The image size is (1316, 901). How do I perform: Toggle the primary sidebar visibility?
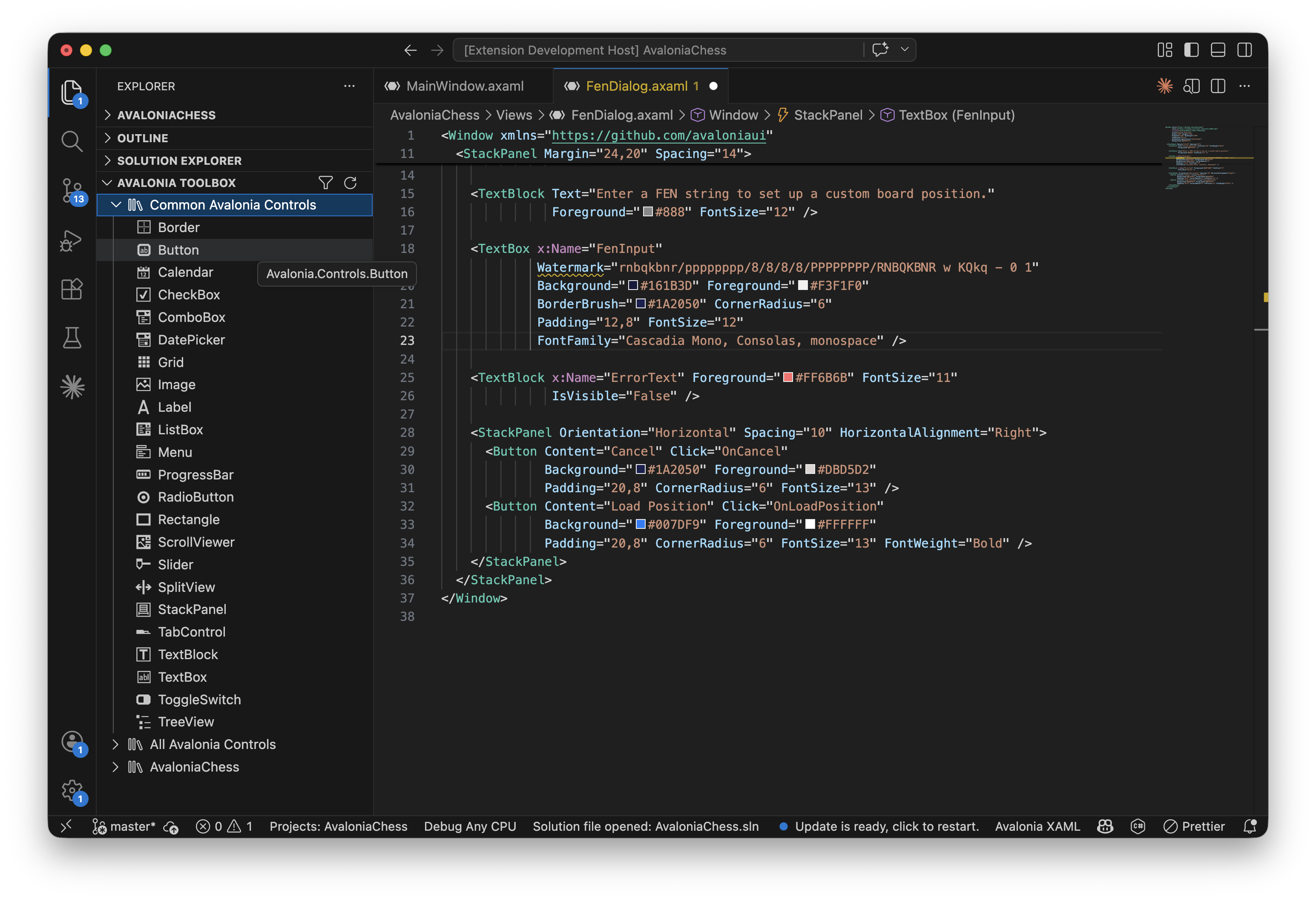[1191, 50]
